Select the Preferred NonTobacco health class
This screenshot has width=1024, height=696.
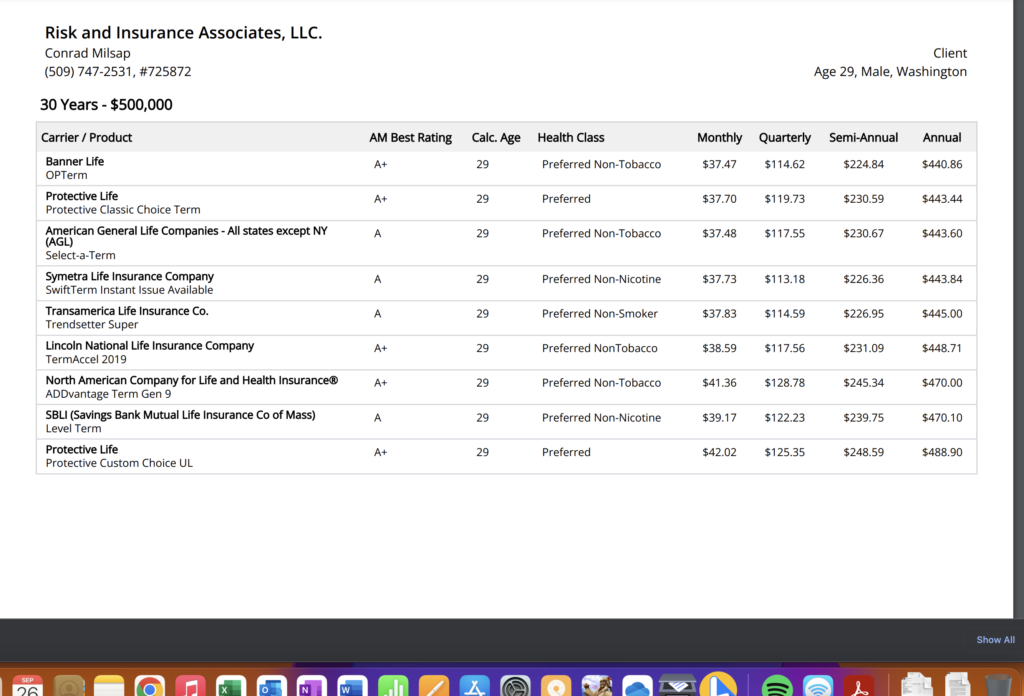(x=600, y=349)
